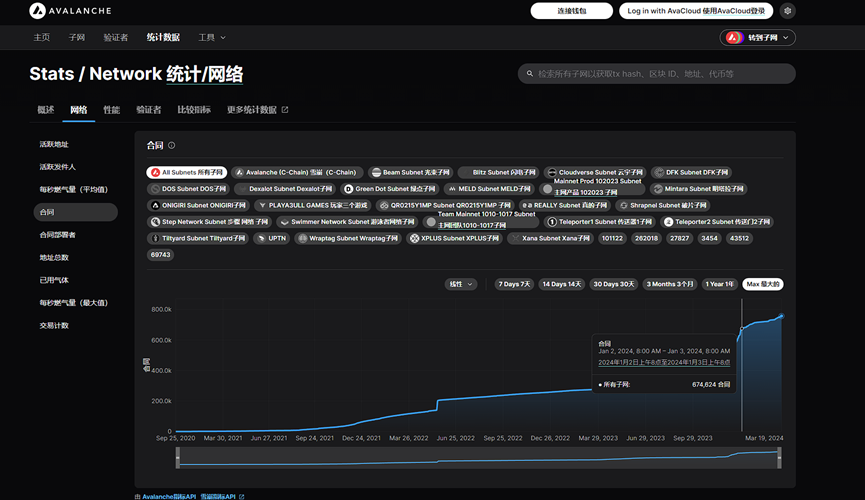Click the info icon beside 合同 title
865x500 pixels.
click(172, 146)
